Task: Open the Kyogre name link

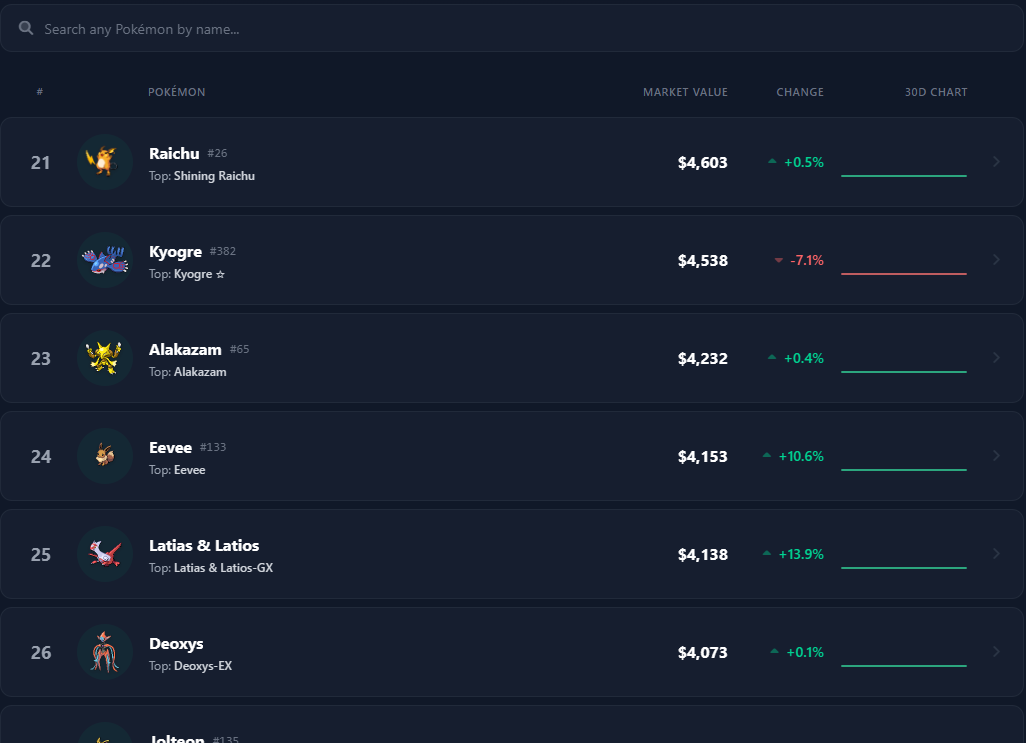Action: tap(175, 252)
